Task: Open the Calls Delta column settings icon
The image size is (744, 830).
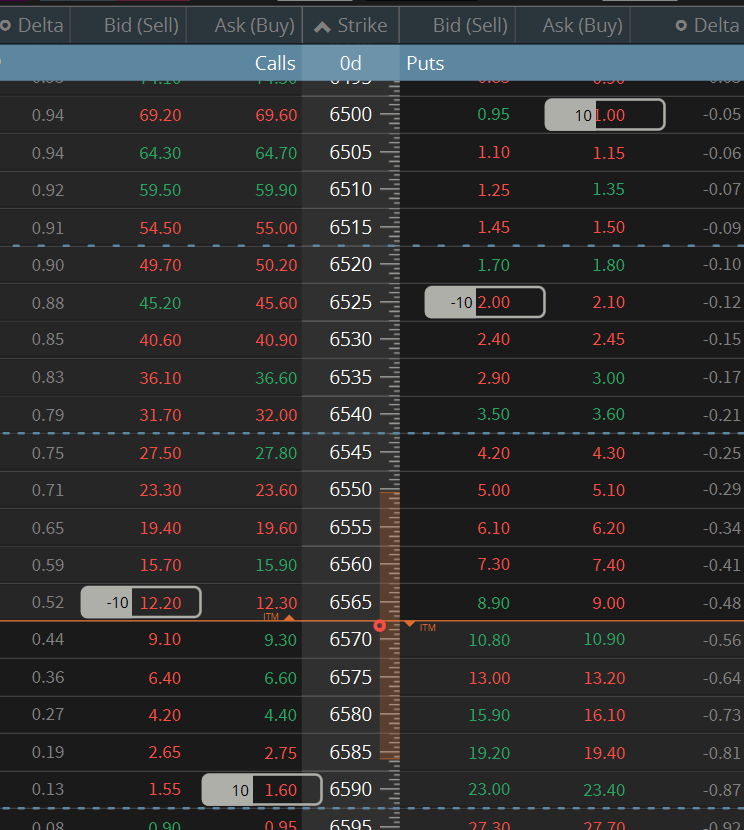Action: click(5, 25)
